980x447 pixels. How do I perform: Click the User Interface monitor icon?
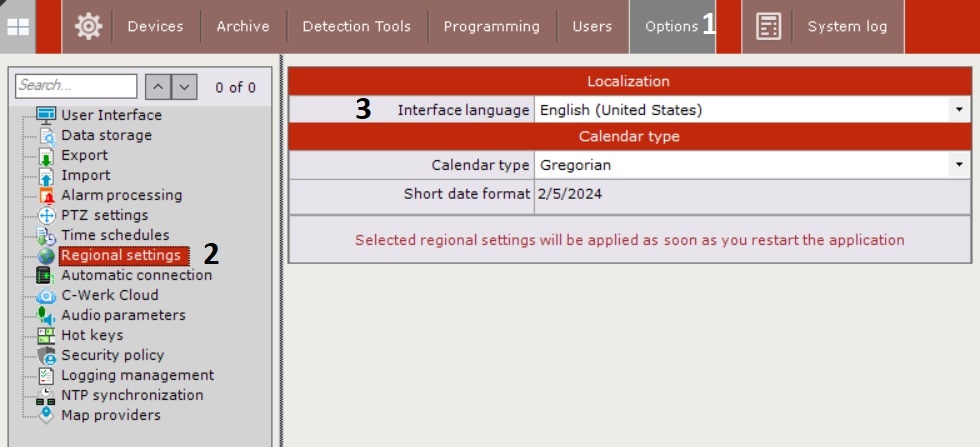coord(46,115)
